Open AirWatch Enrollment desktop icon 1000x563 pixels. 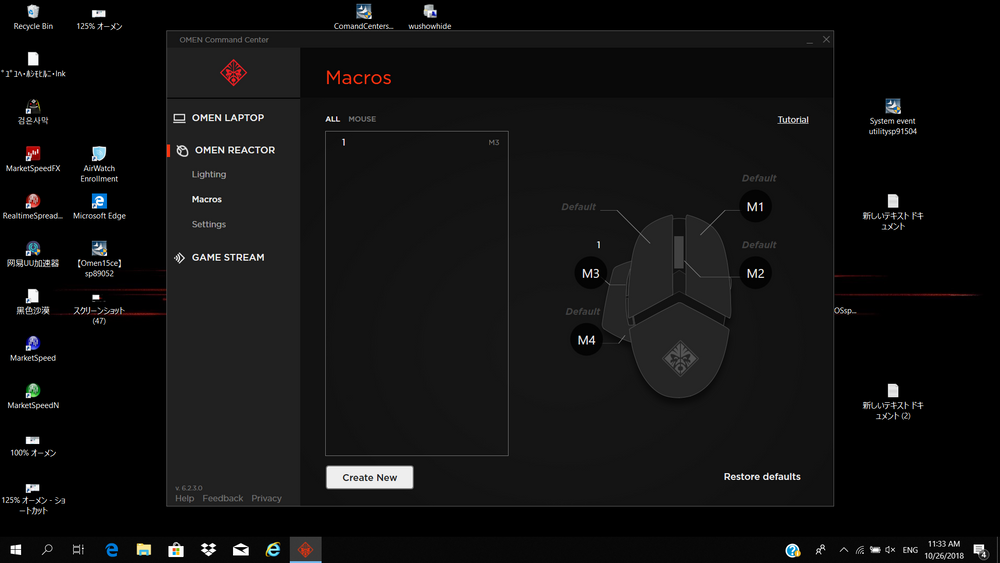(x=99, y=165)
